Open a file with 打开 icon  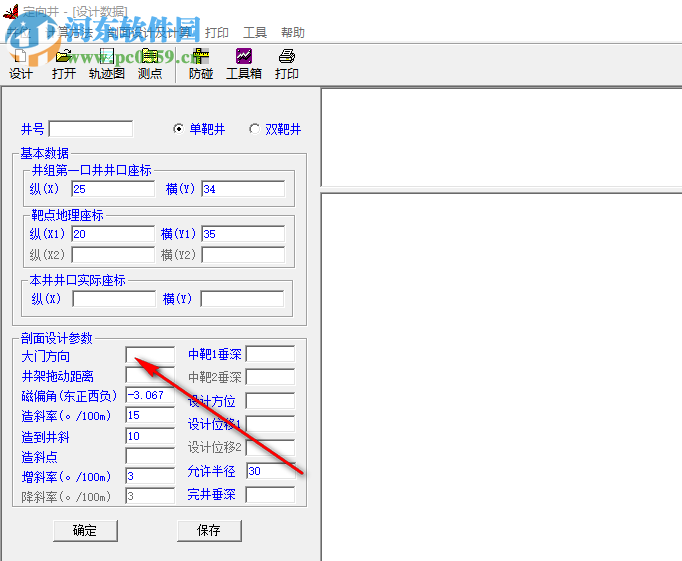coord(64,64)
